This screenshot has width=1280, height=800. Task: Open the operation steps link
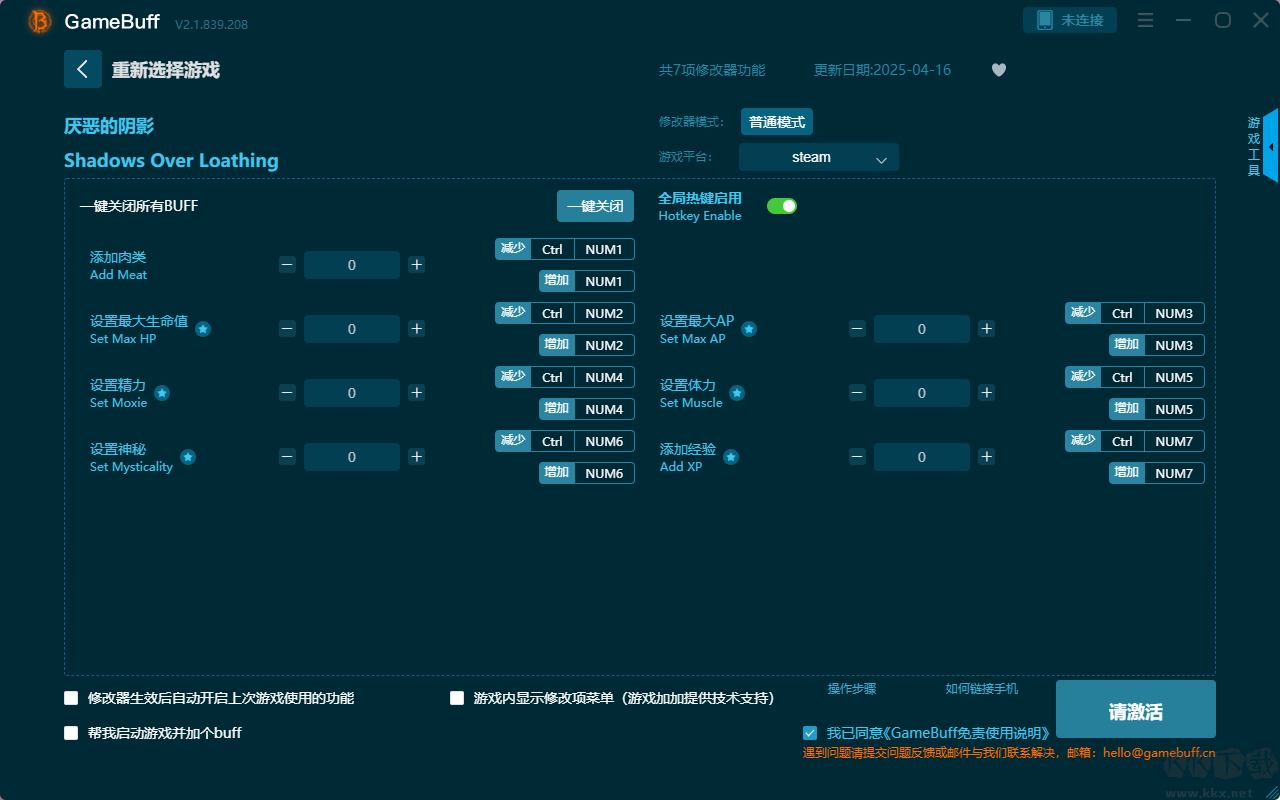(x=851, y=689)
